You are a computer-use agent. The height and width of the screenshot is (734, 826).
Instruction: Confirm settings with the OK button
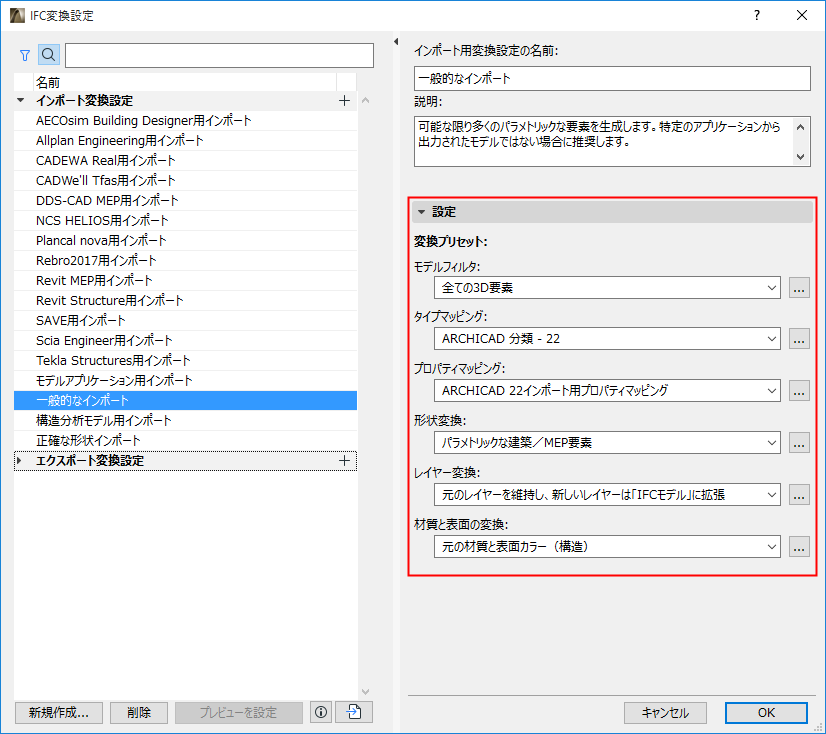pos(766,712)
